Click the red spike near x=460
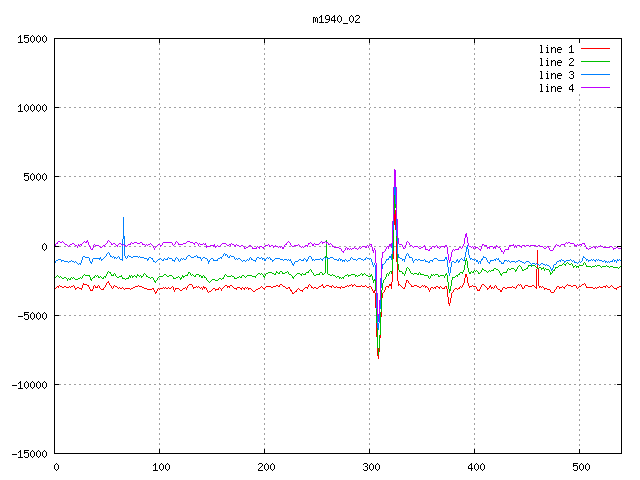 point(538,269)
